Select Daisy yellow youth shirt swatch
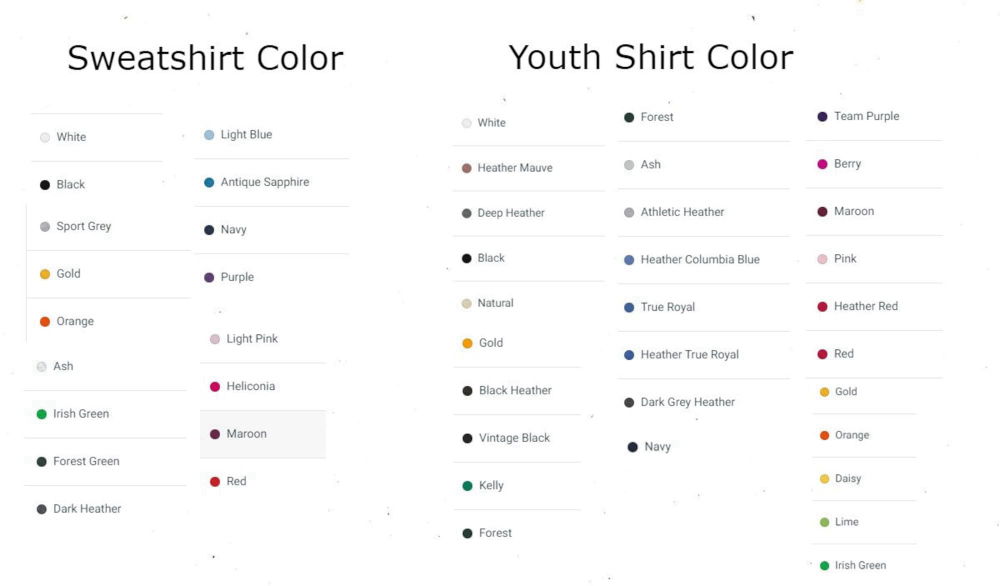The height and width of the screenshot is (586, 1000). point(824,479)
